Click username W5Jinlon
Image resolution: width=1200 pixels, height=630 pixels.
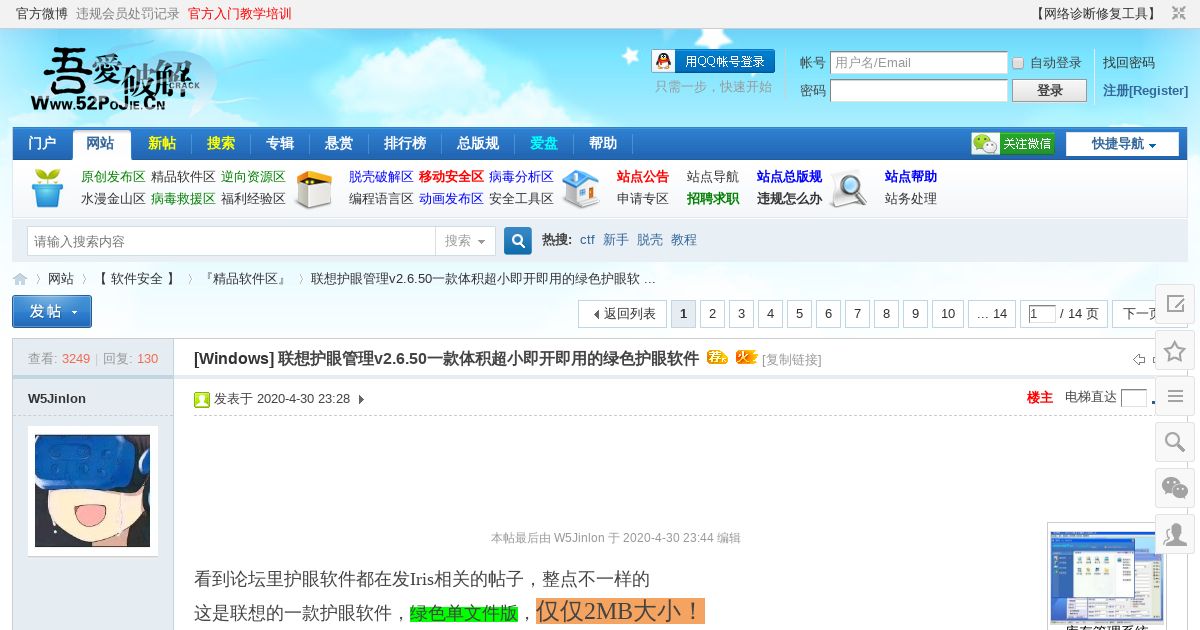(x=57, y=399)
